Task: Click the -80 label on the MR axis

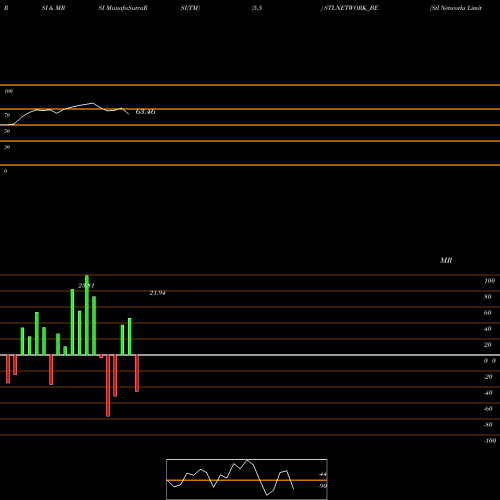Action: pyautogui.click(x=488, y=425)
